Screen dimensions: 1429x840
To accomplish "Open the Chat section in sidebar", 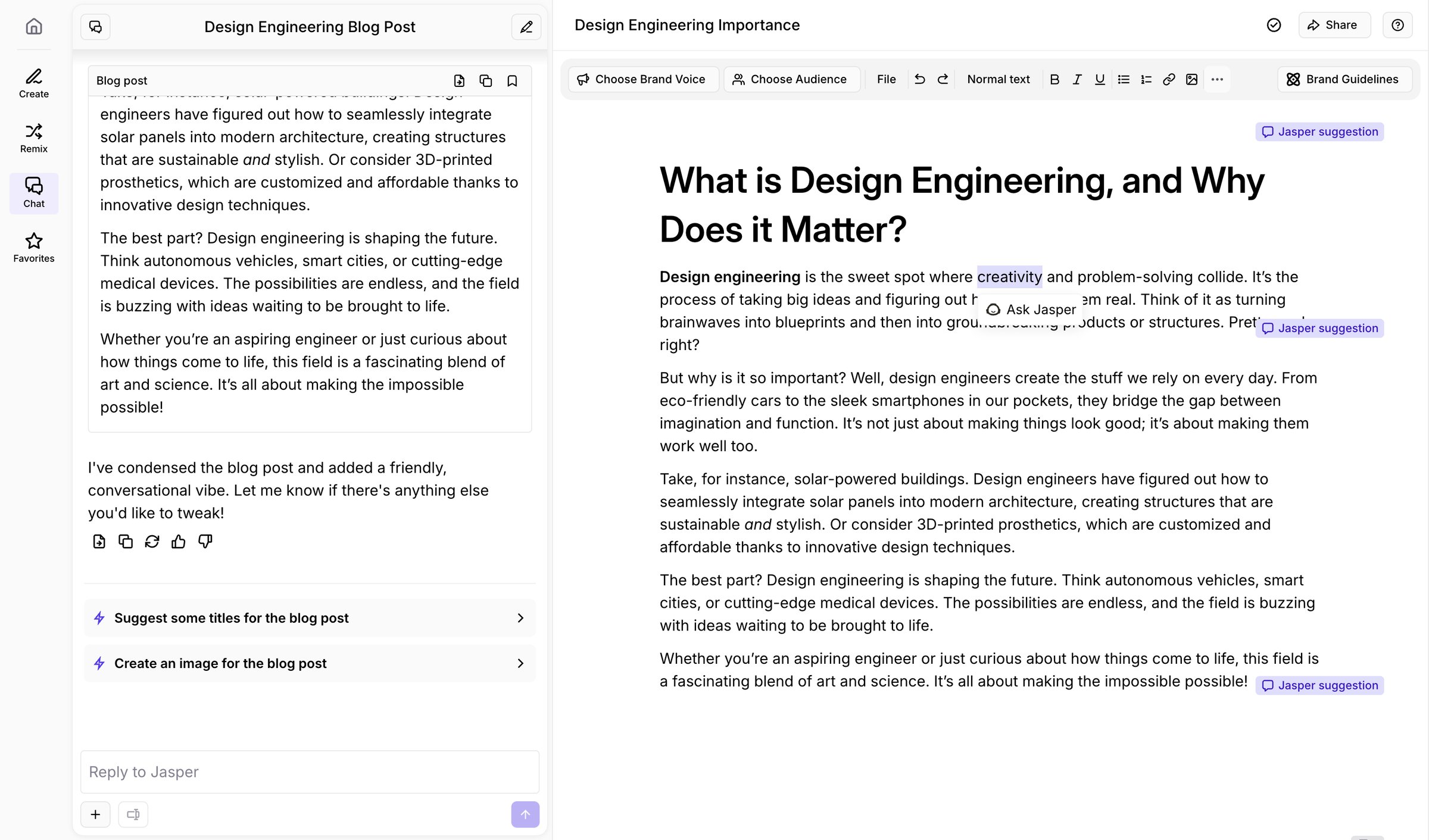I will click(34, 193).
